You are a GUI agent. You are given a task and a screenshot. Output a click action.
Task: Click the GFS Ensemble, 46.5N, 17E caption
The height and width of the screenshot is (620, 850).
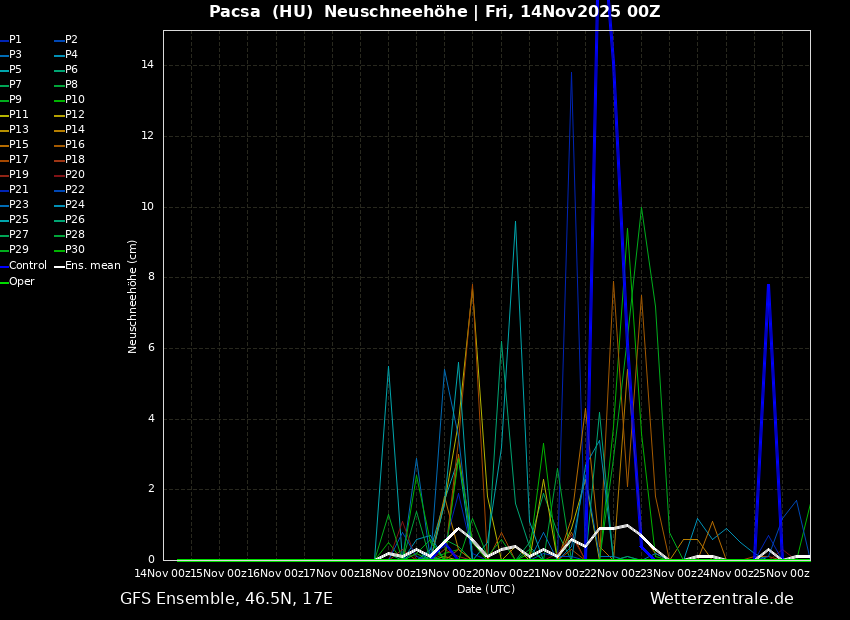[x=226, y=599]
